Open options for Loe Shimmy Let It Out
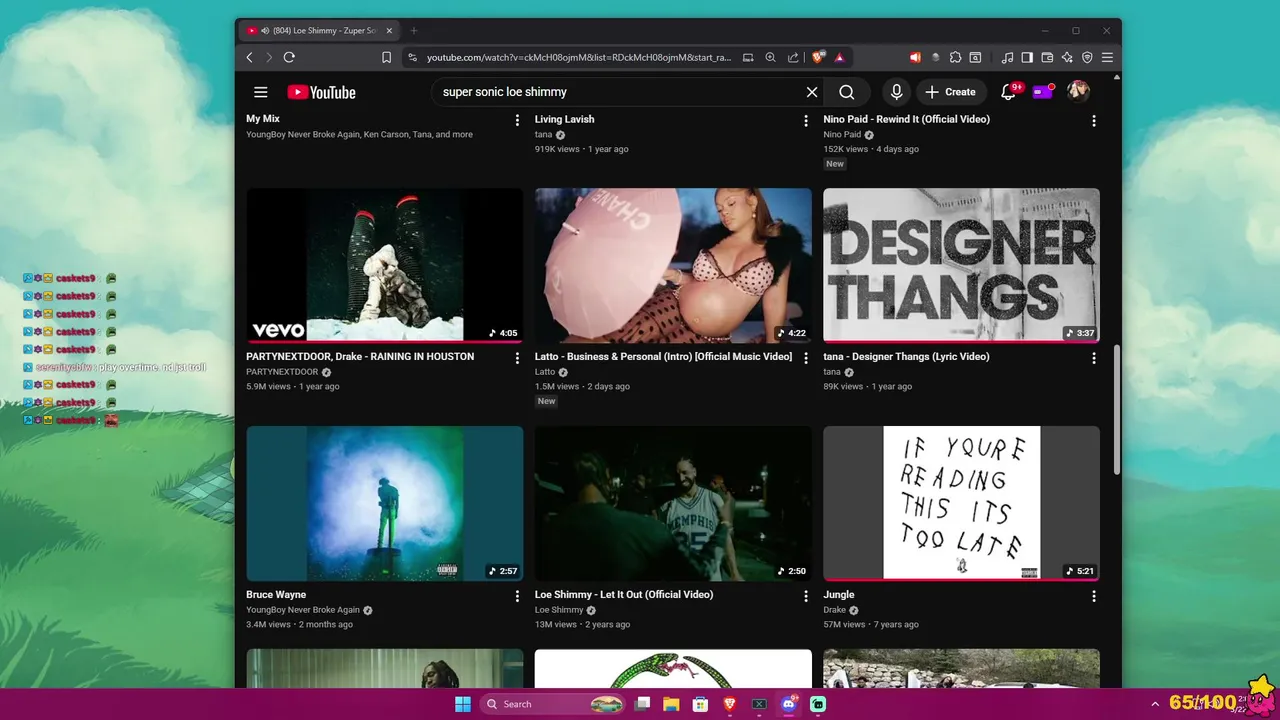1280x720 pixels. tap(806, 596)
